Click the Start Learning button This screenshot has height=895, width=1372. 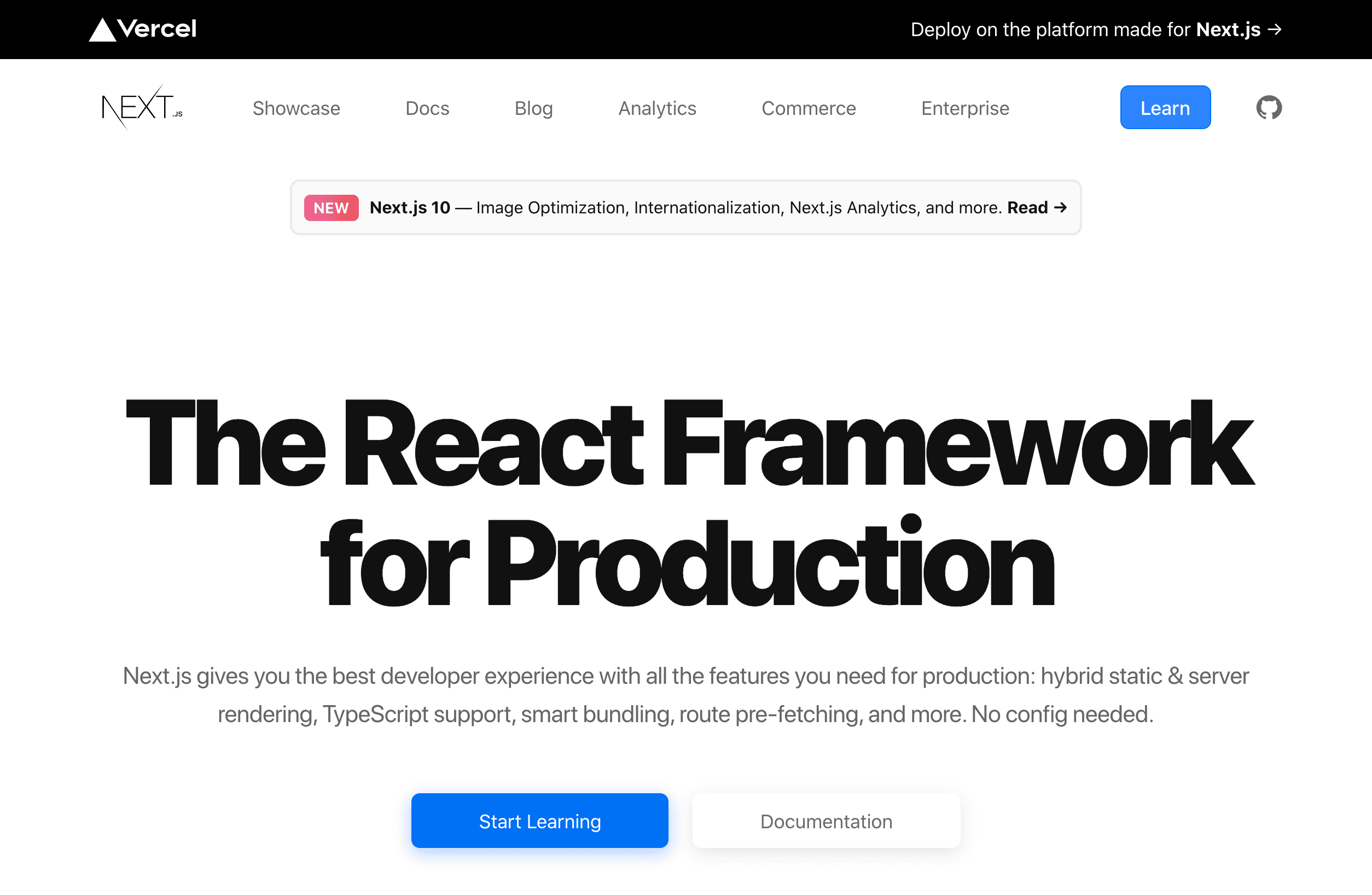pos(539,821)
